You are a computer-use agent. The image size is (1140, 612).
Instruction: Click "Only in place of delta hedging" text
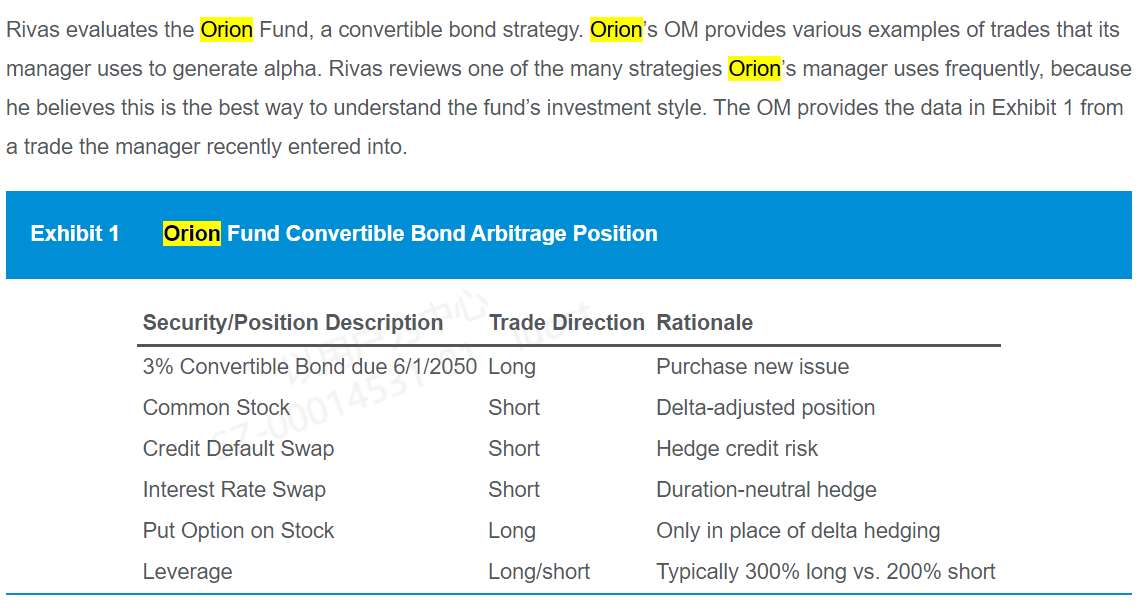[x=798, y=531]
